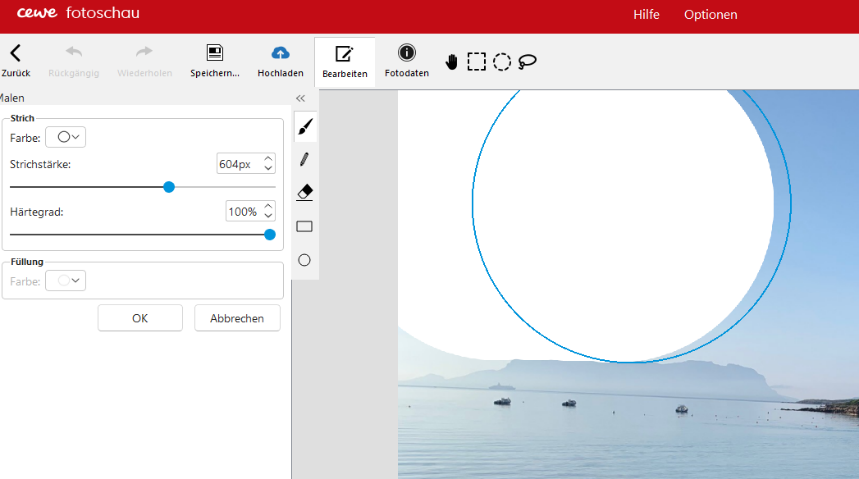Switch to the Fotodaten tab

point(407,61)
